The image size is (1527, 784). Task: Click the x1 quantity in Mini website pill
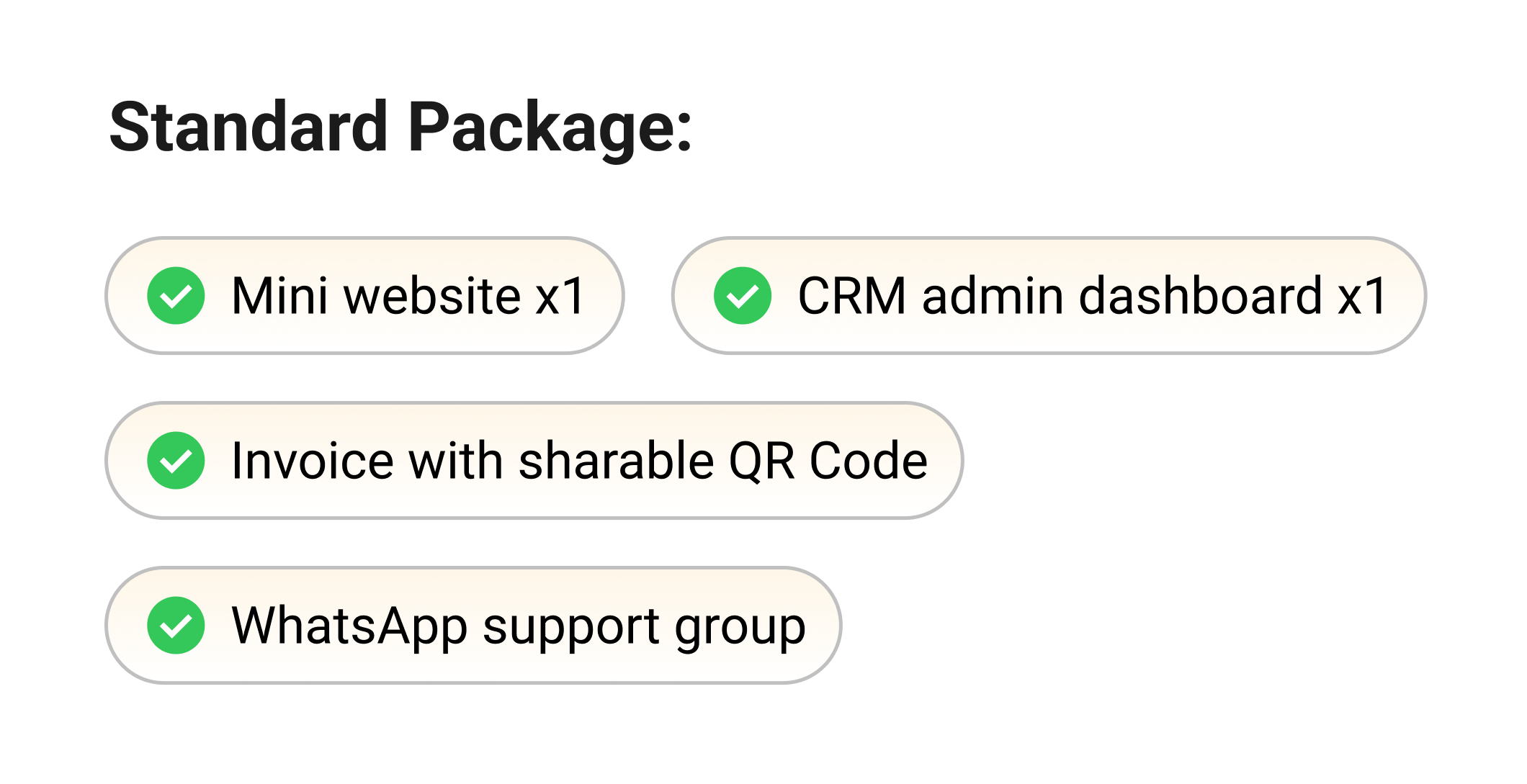click(x=560, y=296)
